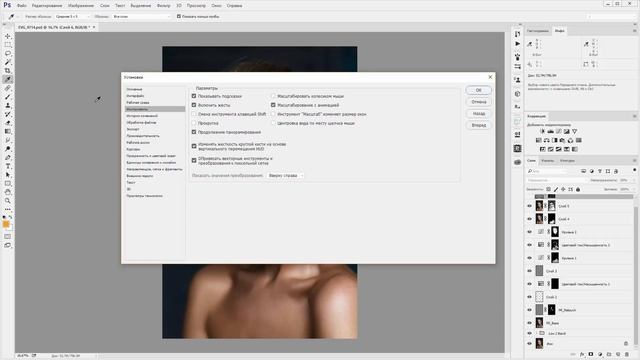Select the Type tool
Screen dimensions: 640x360
(8, 166)
